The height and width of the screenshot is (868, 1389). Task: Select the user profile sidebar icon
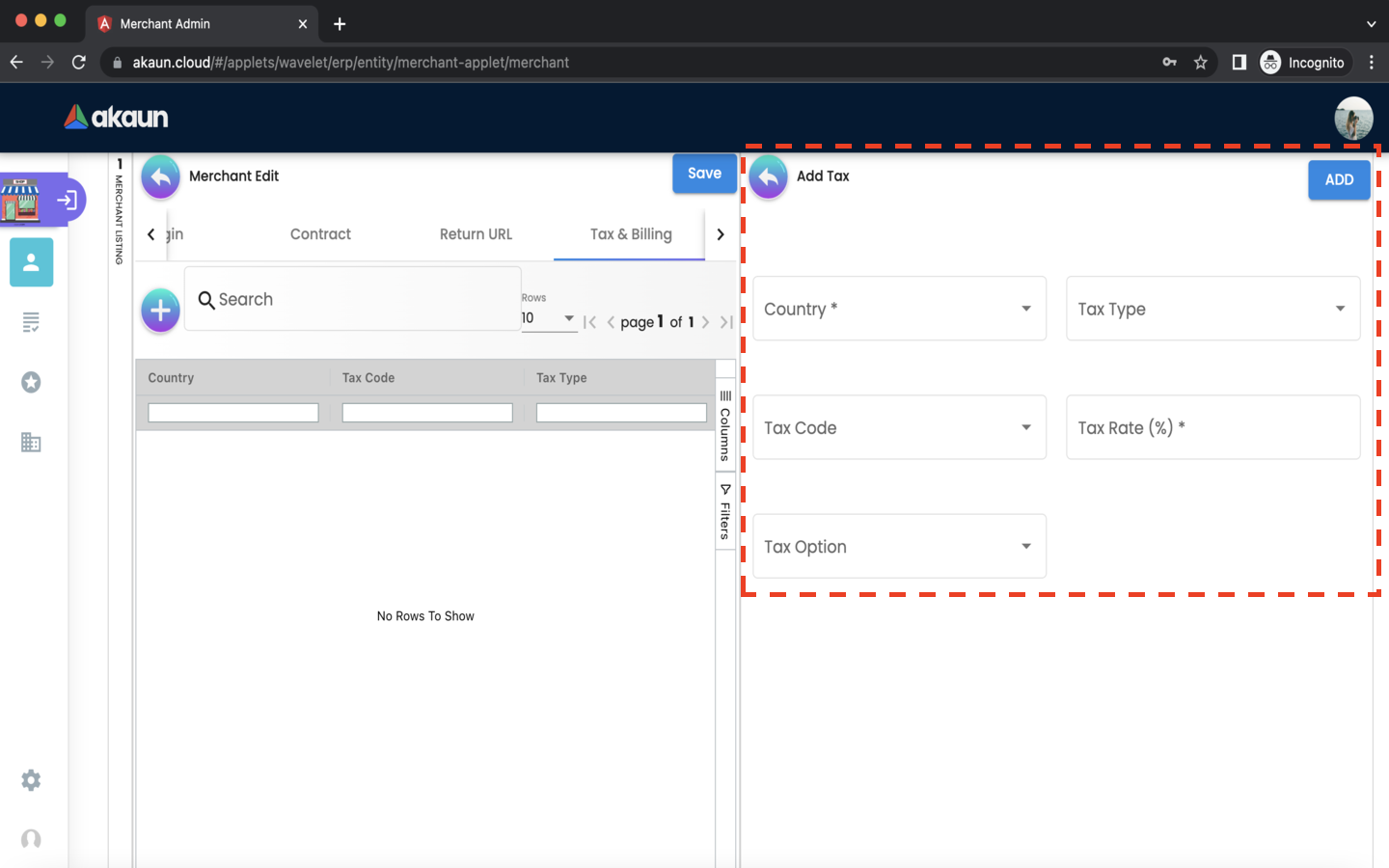click(31, 262)
